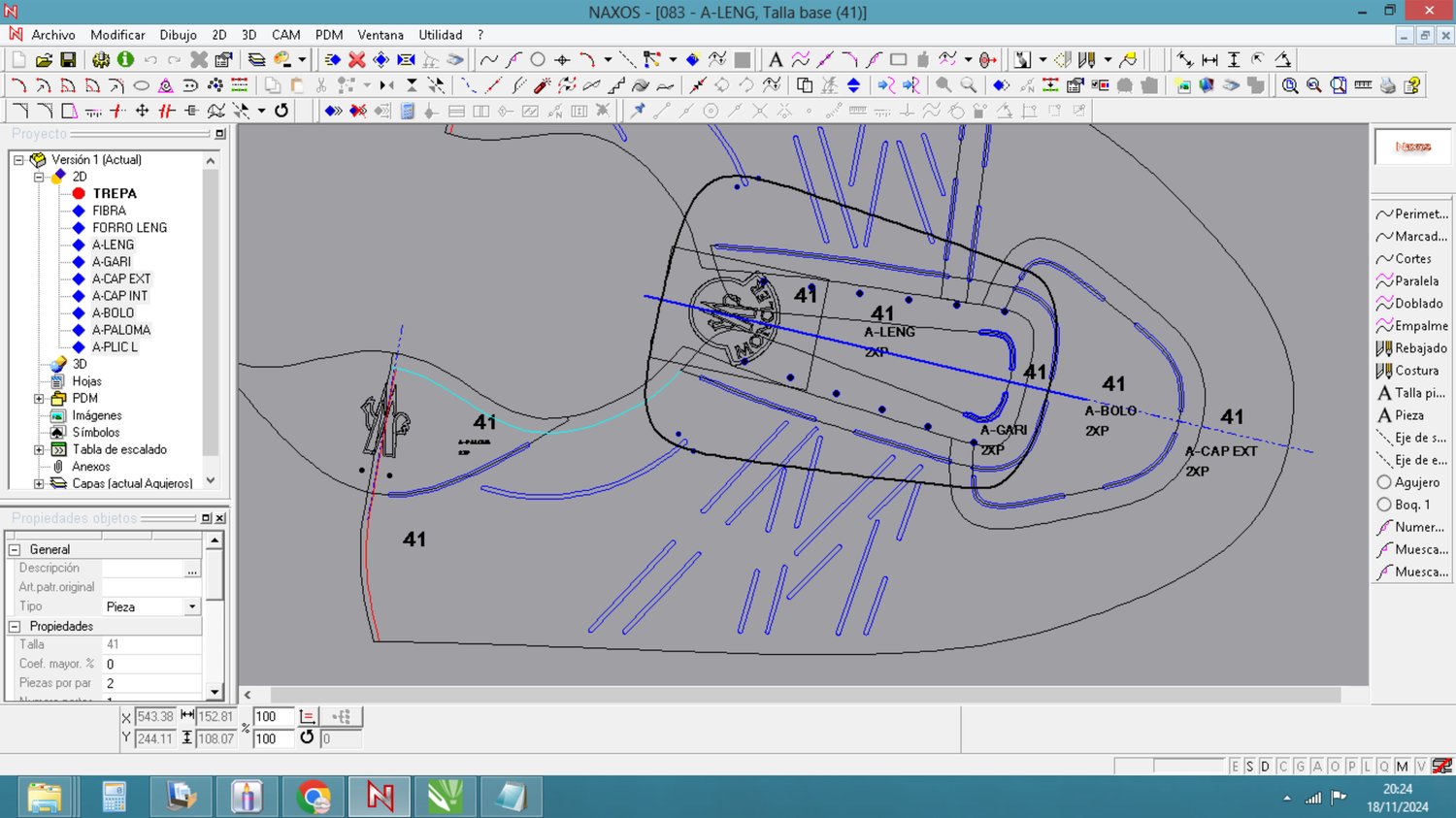The image size is (1456, 818).
Task: Open the layers stack tool
Action: (x=256, y=60)
